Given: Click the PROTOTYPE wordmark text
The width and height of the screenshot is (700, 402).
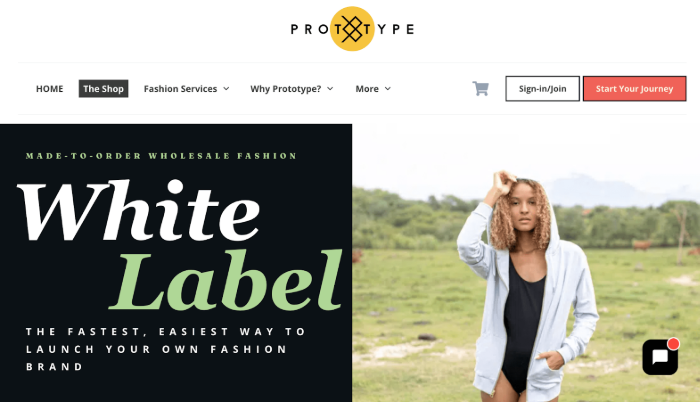Looking at the screenshot, I should (x=352, y=29).
